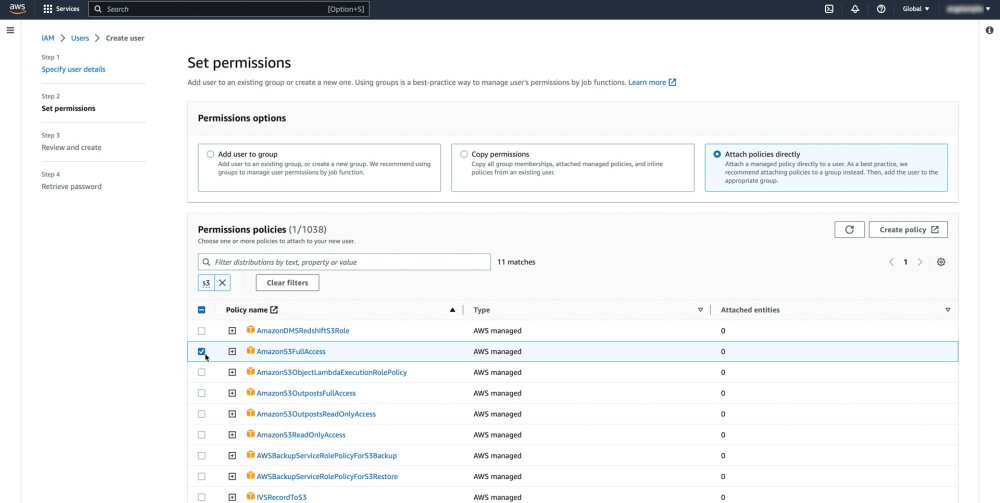Uncheck the AmazonS3FullAccess policy checkbox
The width and height of the screenshot is (1000, 503).
[202, 351]
